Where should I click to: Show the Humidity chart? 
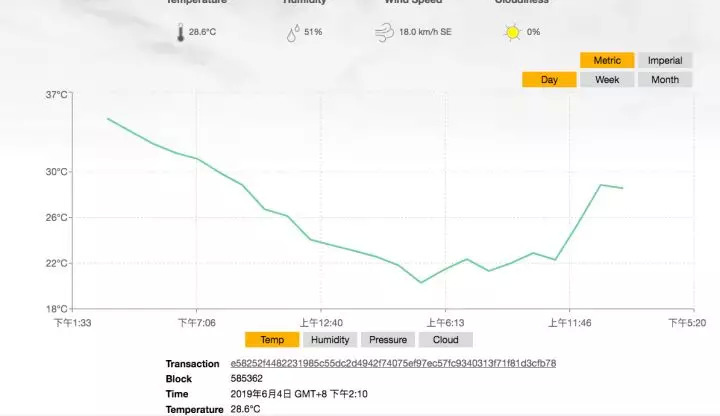pos(330,340)
